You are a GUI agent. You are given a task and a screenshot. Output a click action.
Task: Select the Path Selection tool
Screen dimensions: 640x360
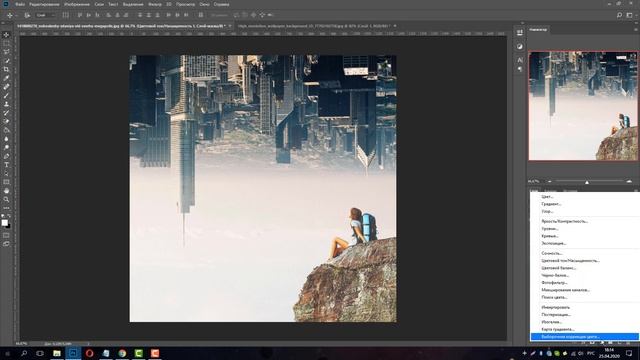click(6, 173)
